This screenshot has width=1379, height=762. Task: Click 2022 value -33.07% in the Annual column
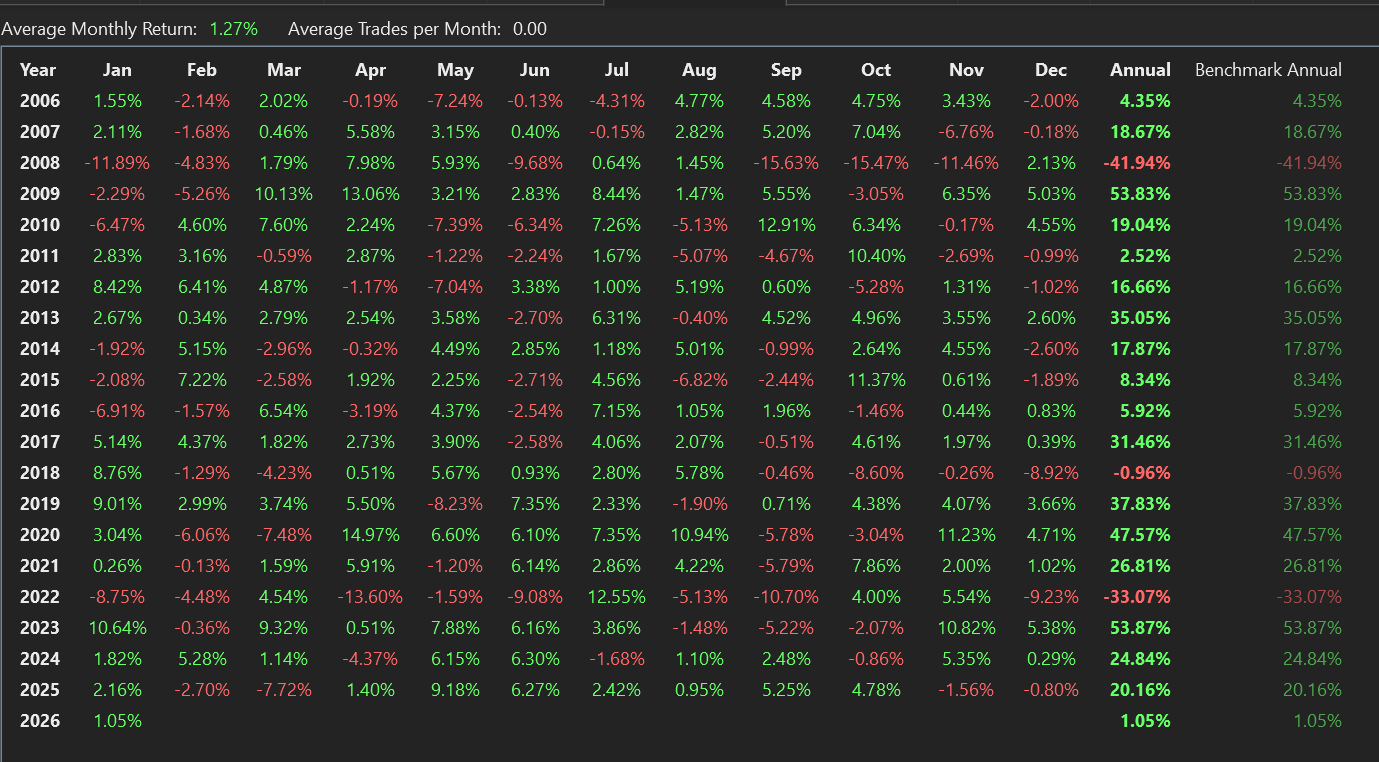click(1137, 597)
